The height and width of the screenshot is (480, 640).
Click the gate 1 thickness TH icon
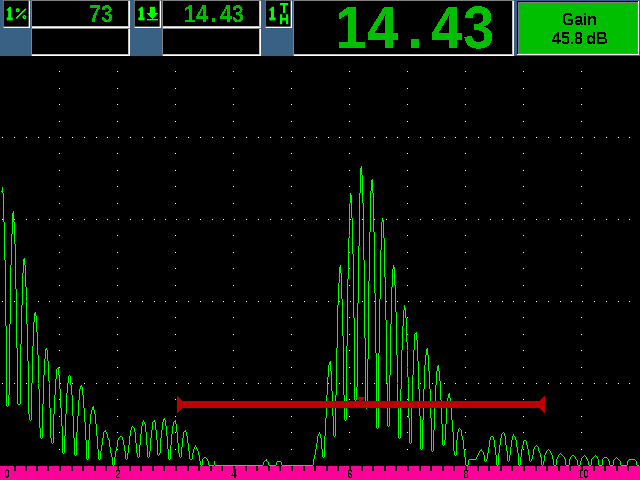click(x=279, y=14)
